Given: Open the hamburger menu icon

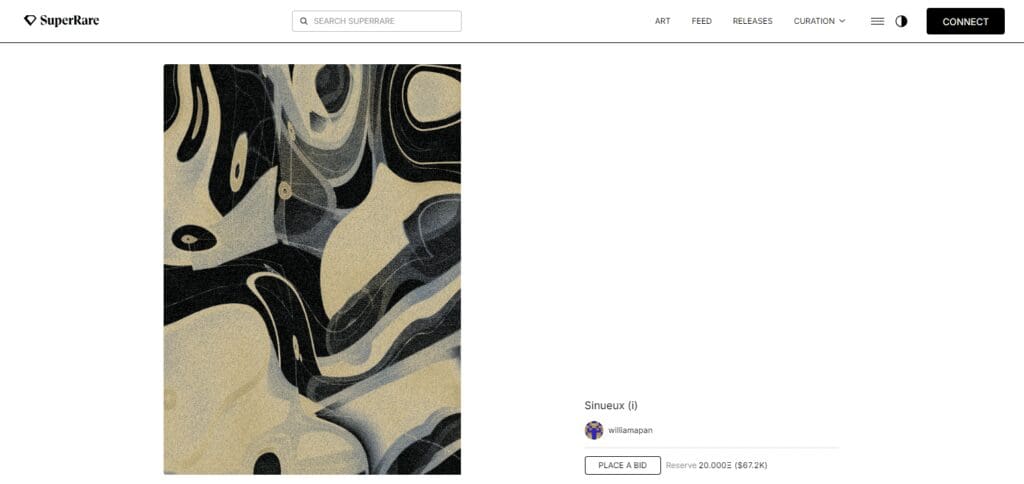Looking at the screenshot, I should point(878,21).
